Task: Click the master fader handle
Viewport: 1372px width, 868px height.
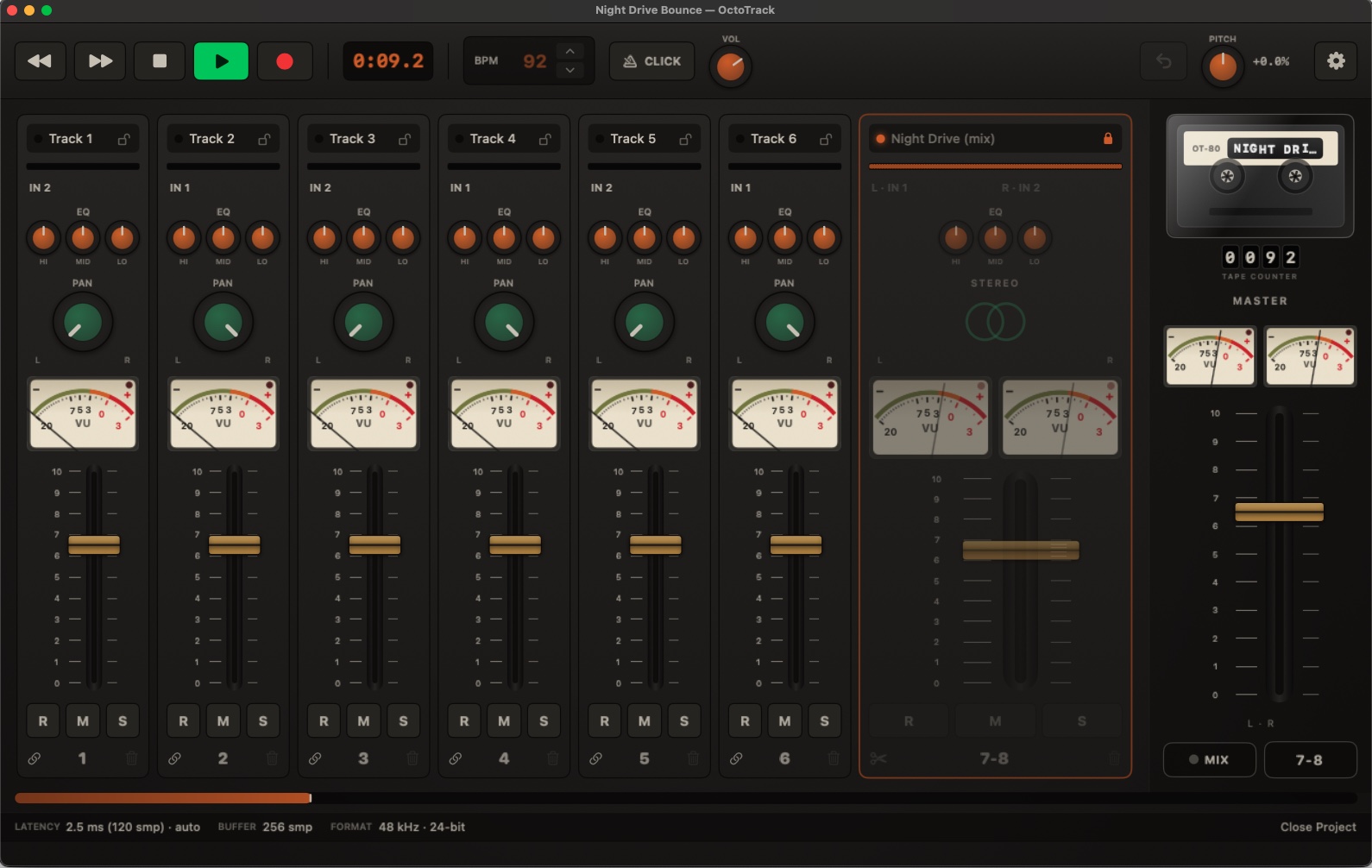Action: pos(1279,511)
